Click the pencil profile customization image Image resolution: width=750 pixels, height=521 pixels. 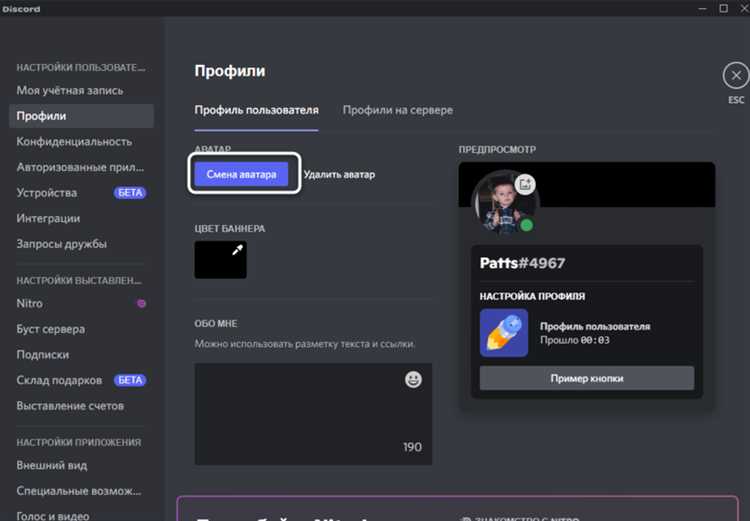pyautogui.click(x=504, y=333)
